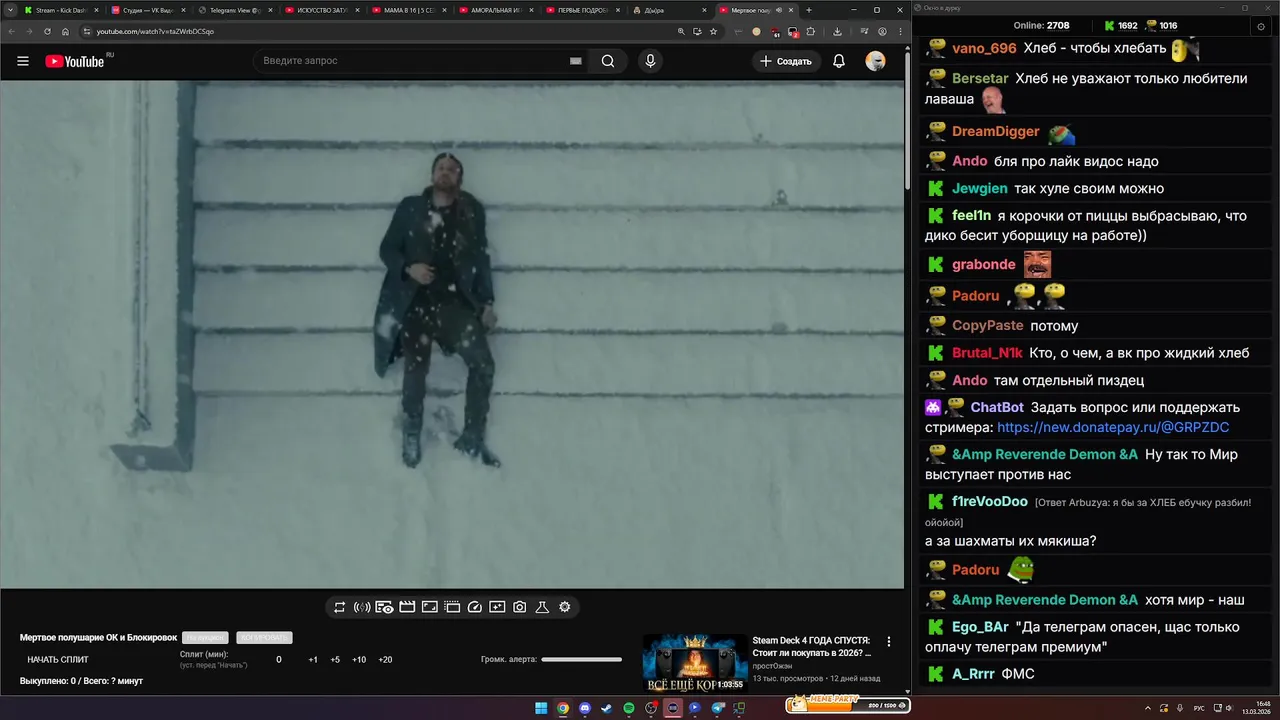Click the speedometer icon in player toolbar
The width and height of the screenshot is (1280, 720).
pyautogui.click(x=475, y=607)
